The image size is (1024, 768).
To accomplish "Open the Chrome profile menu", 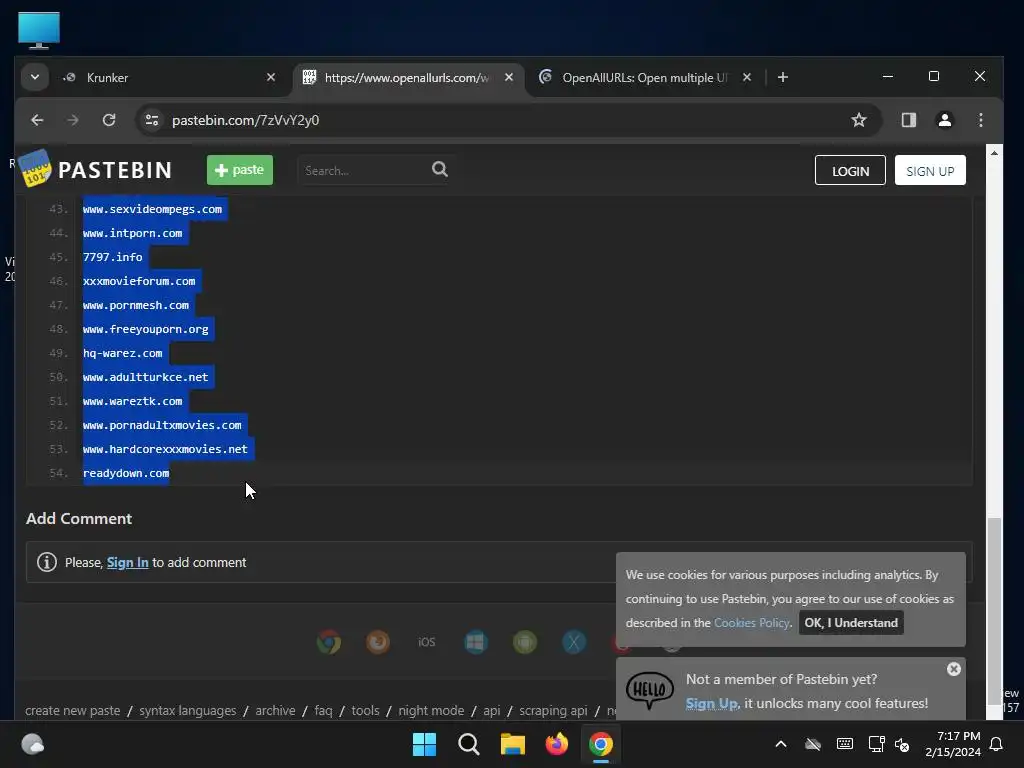I will click(x=944, y=120).
